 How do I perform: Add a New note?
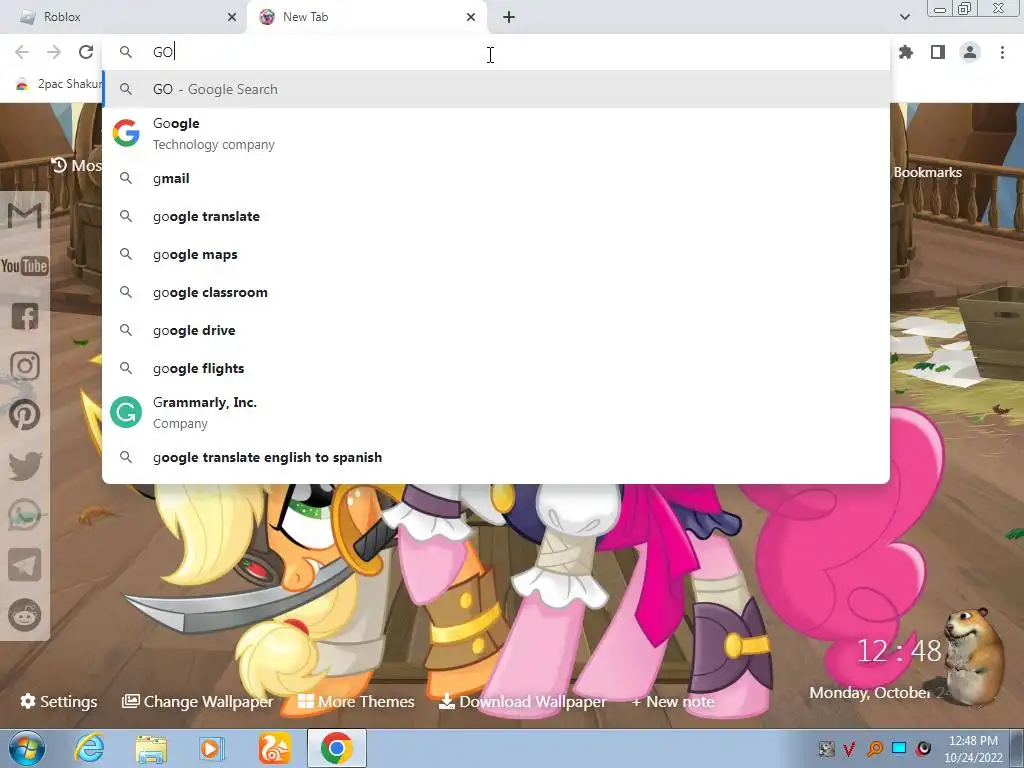(673, 701)
